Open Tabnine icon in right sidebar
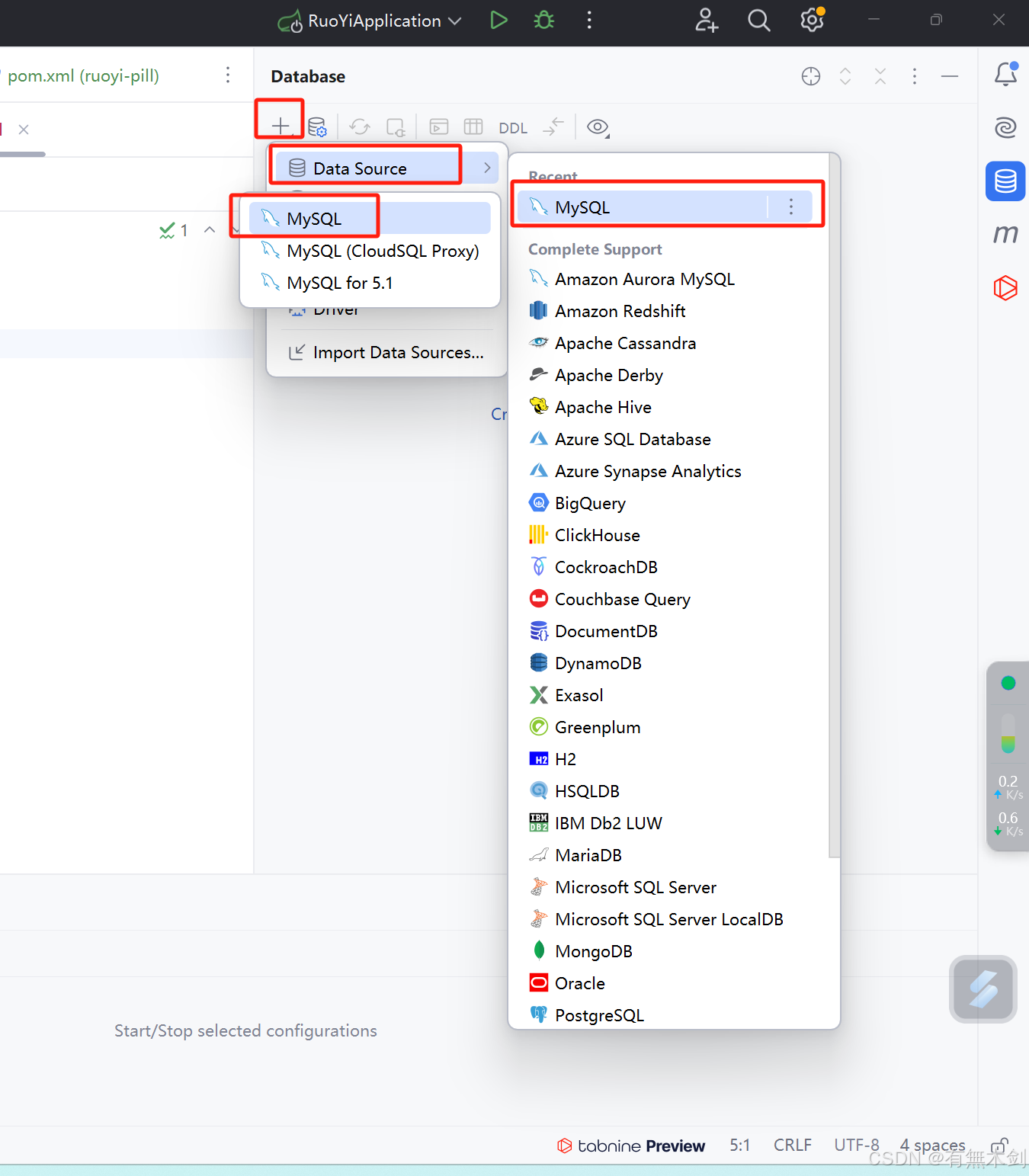The height and width of the screenshot is (1176, 1029). 1005,287
